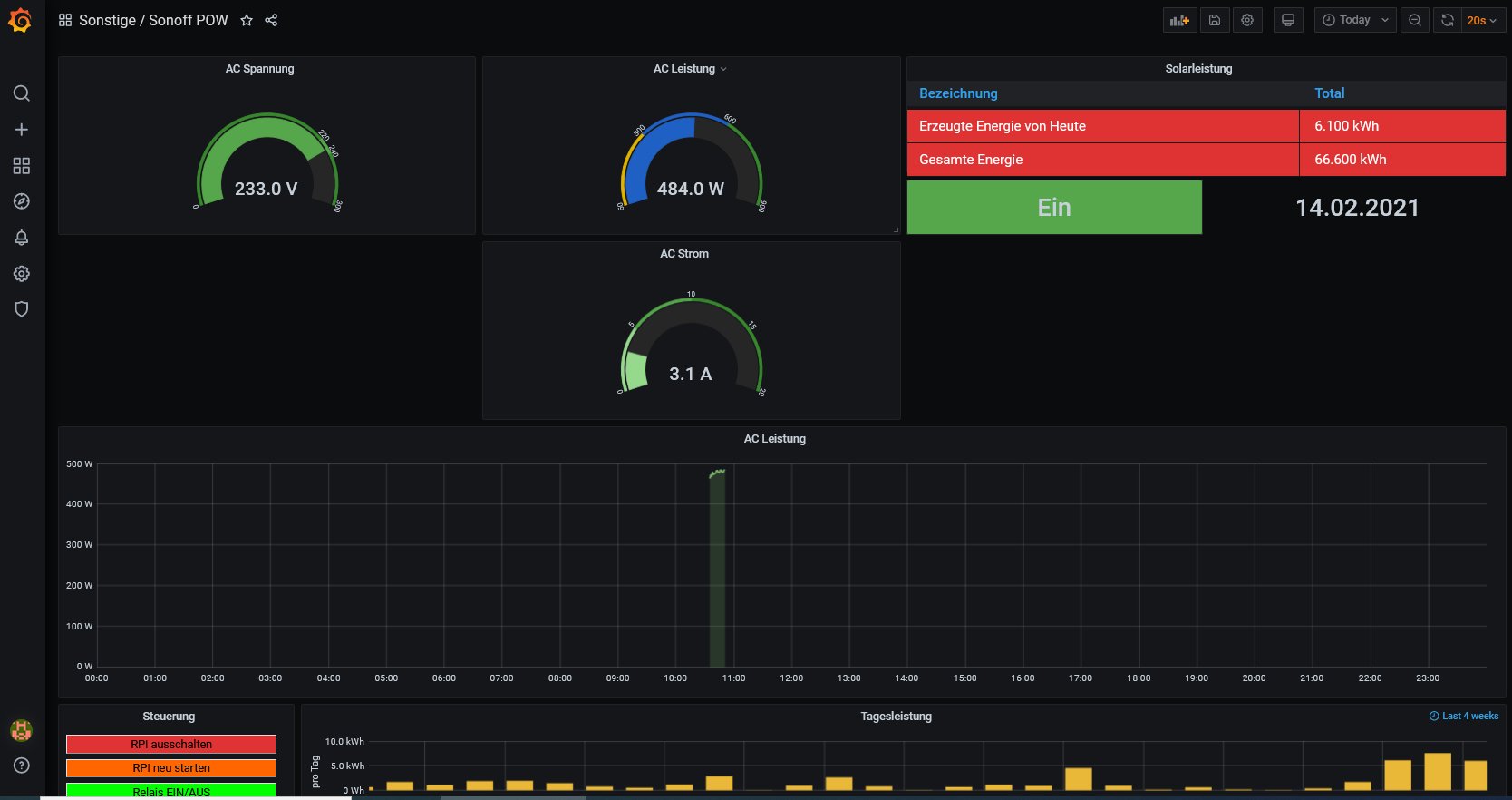Click the Dashboards grid icon in sidebar
This screenshot has width=1512, height=800.
pos(22,166)
